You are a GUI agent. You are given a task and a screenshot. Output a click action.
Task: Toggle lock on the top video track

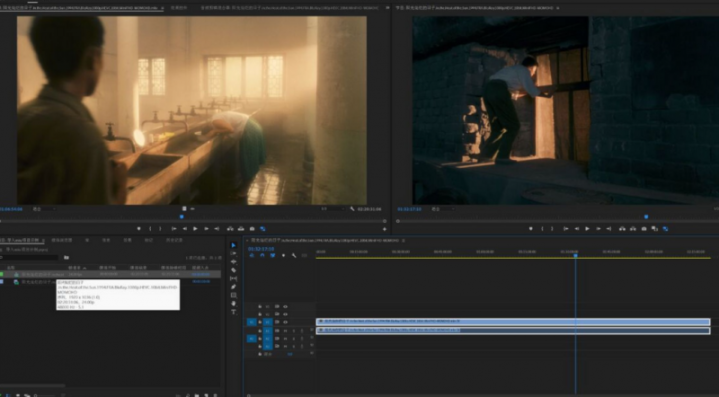pos(260,306)
